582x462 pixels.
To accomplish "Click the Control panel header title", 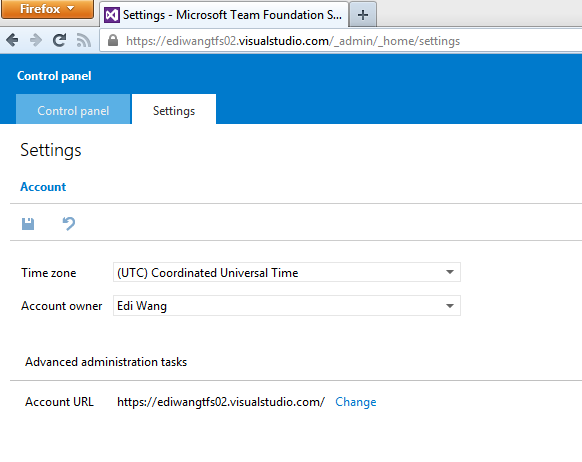I will (54, 76).
